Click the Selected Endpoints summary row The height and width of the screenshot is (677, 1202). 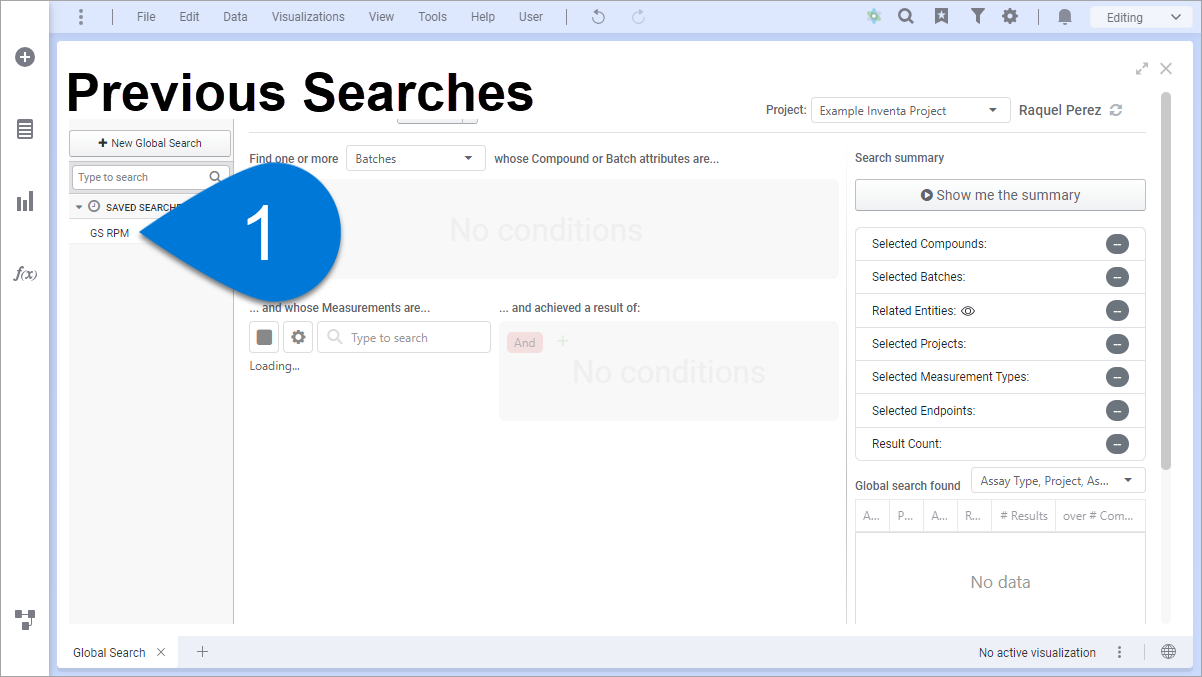(x=1000, y=411)
